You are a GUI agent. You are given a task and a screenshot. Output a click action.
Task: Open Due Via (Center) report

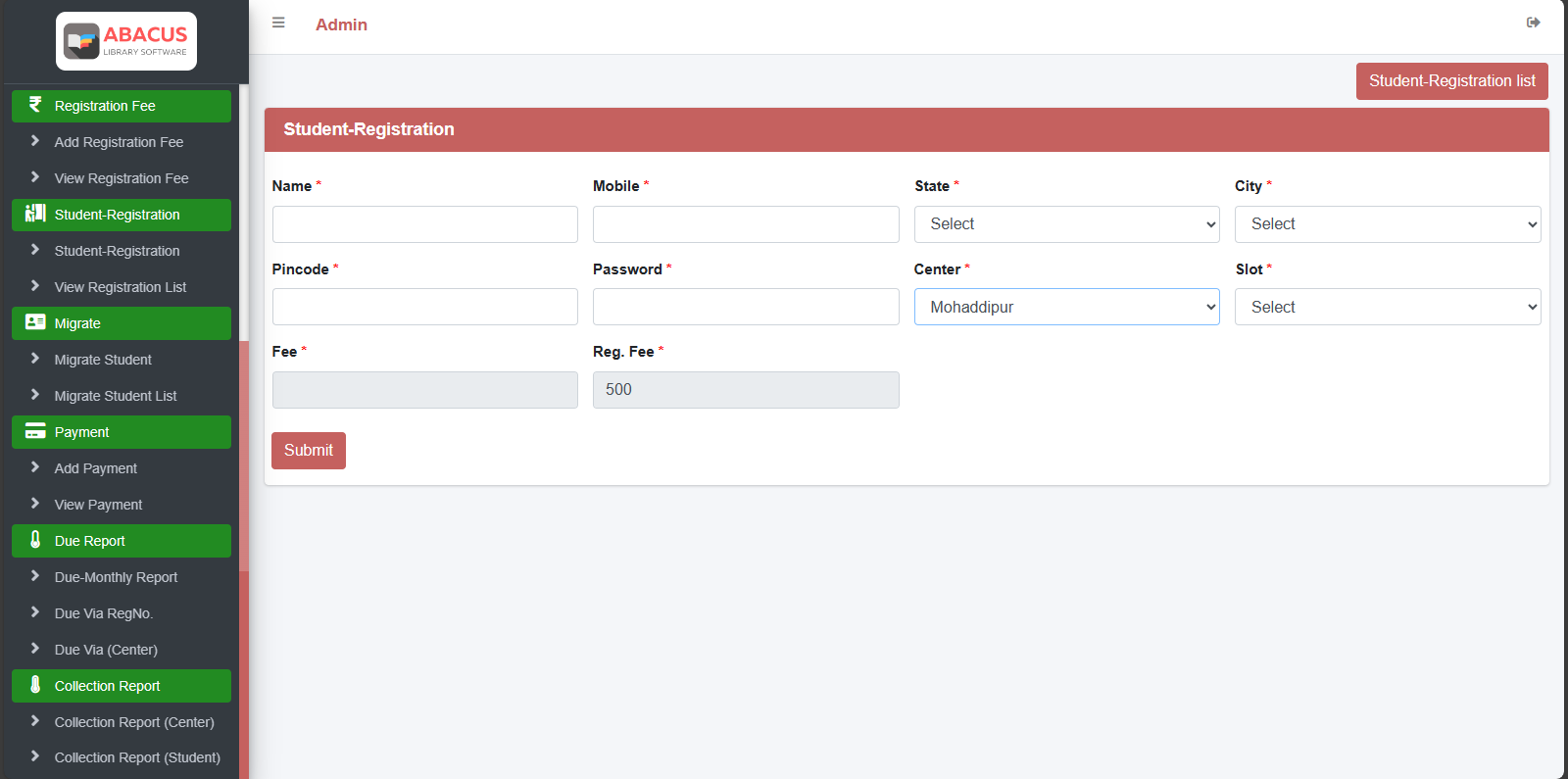pyautogui.click(x=106, y=650)
